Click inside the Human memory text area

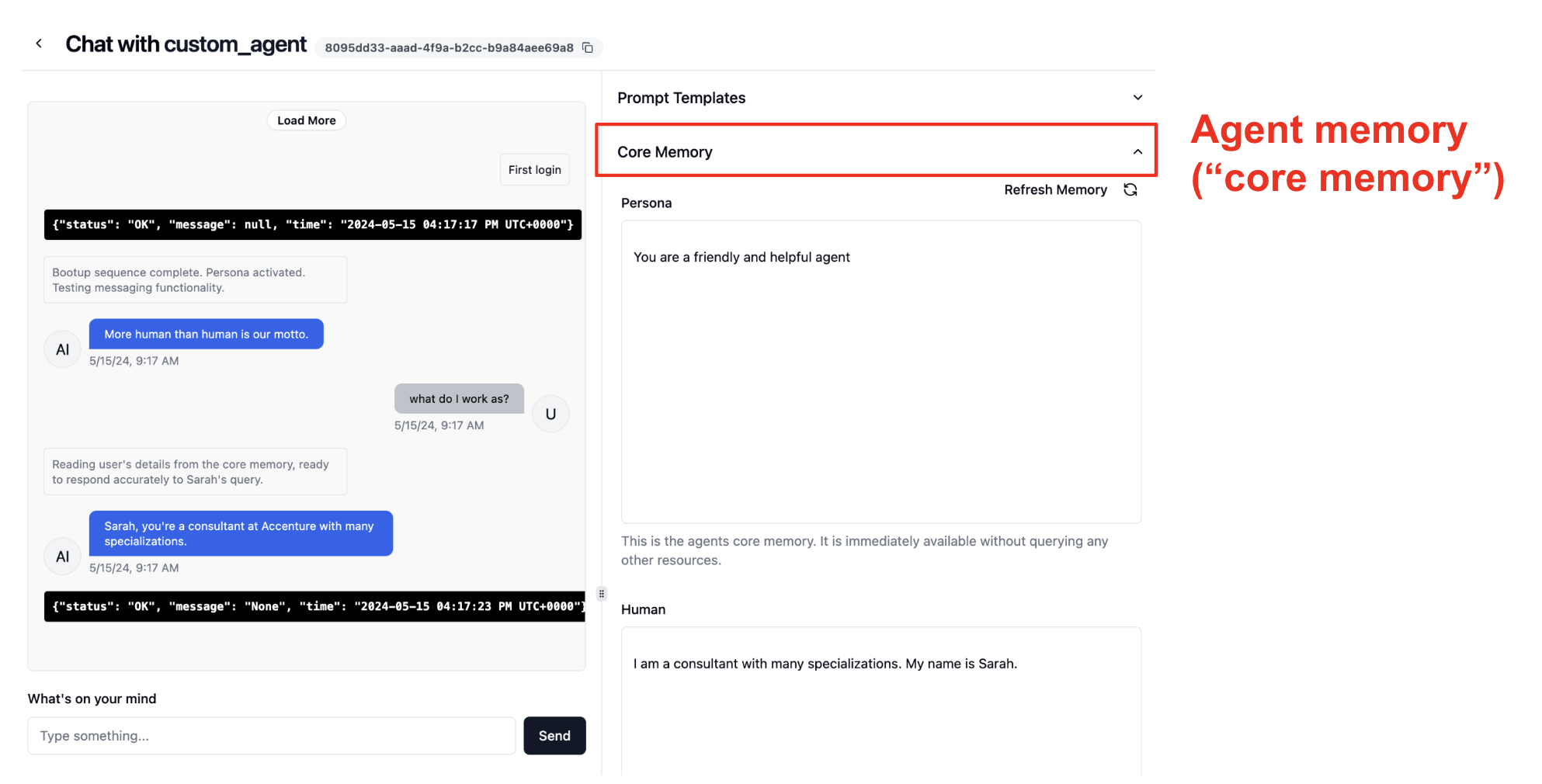pos(880,699)
